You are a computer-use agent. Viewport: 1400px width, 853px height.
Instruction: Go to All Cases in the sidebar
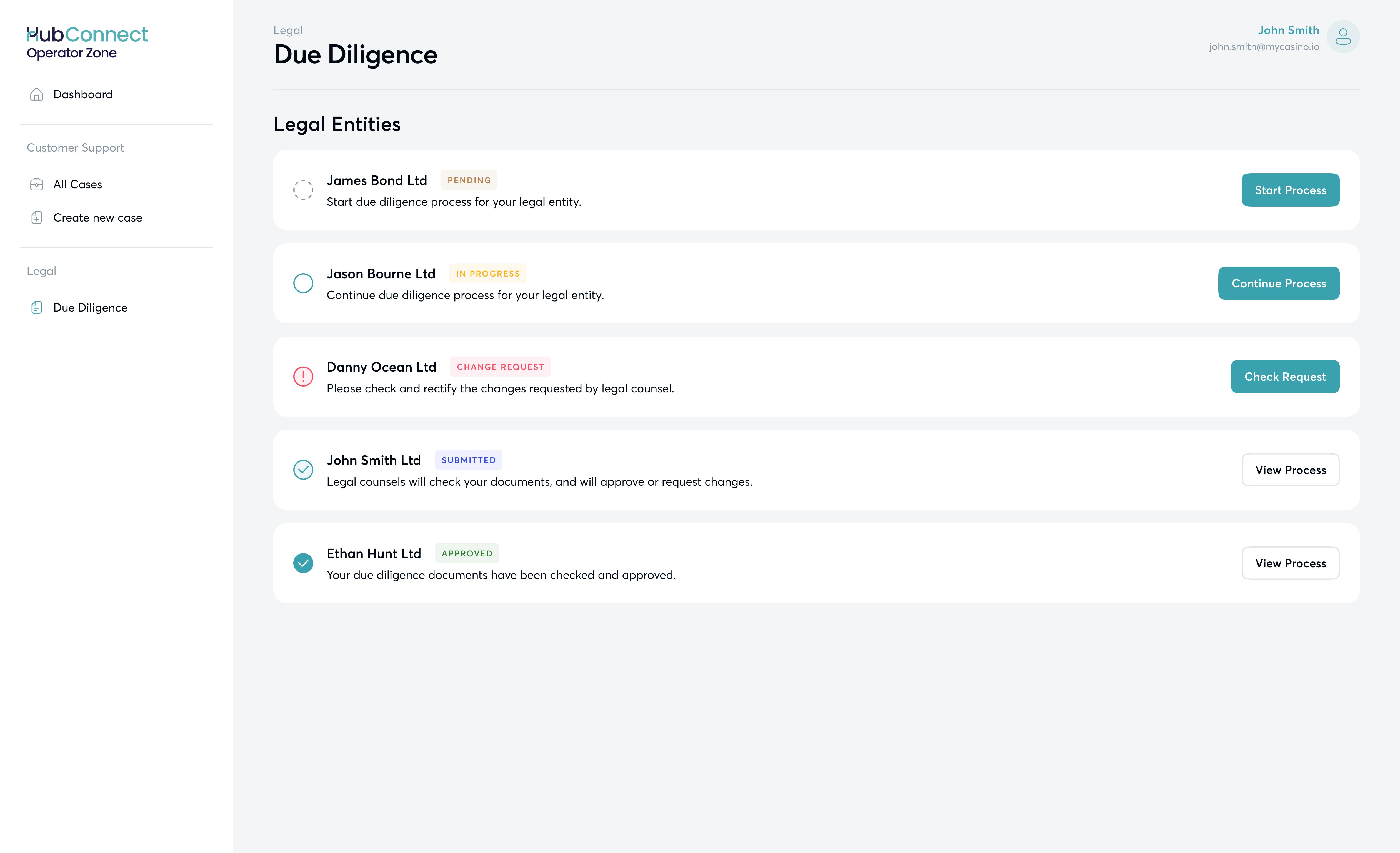click(x=78, y=185)
